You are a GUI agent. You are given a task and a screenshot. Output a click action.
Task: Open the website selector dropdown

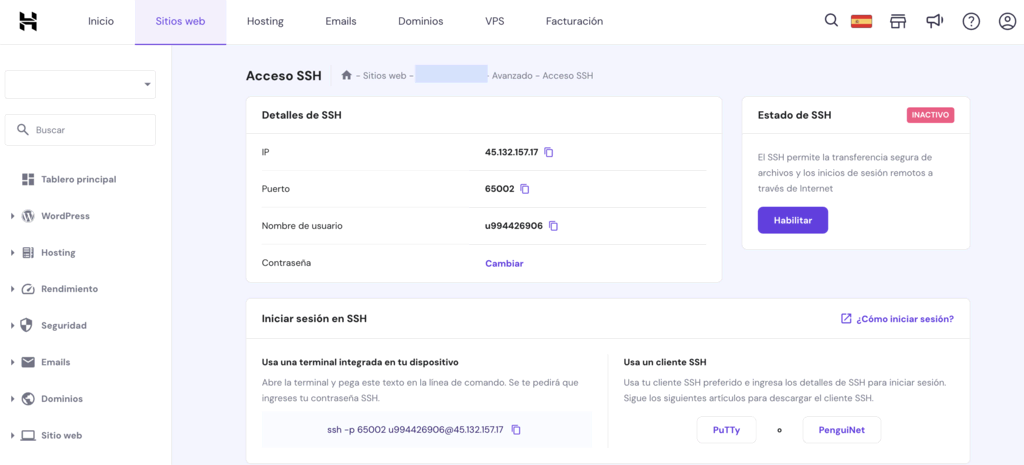(x=80, y=85)
